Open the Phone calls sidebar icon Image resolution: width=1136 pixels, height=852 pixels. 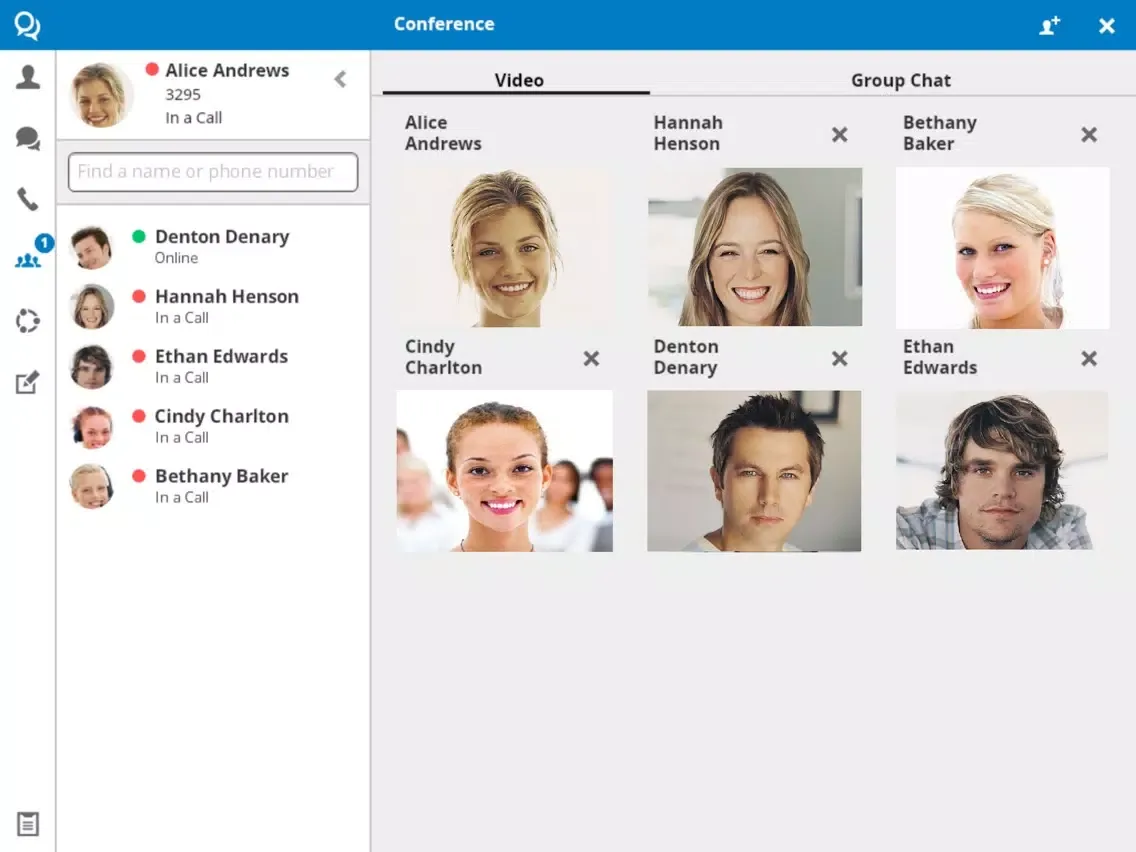[28, 199]
